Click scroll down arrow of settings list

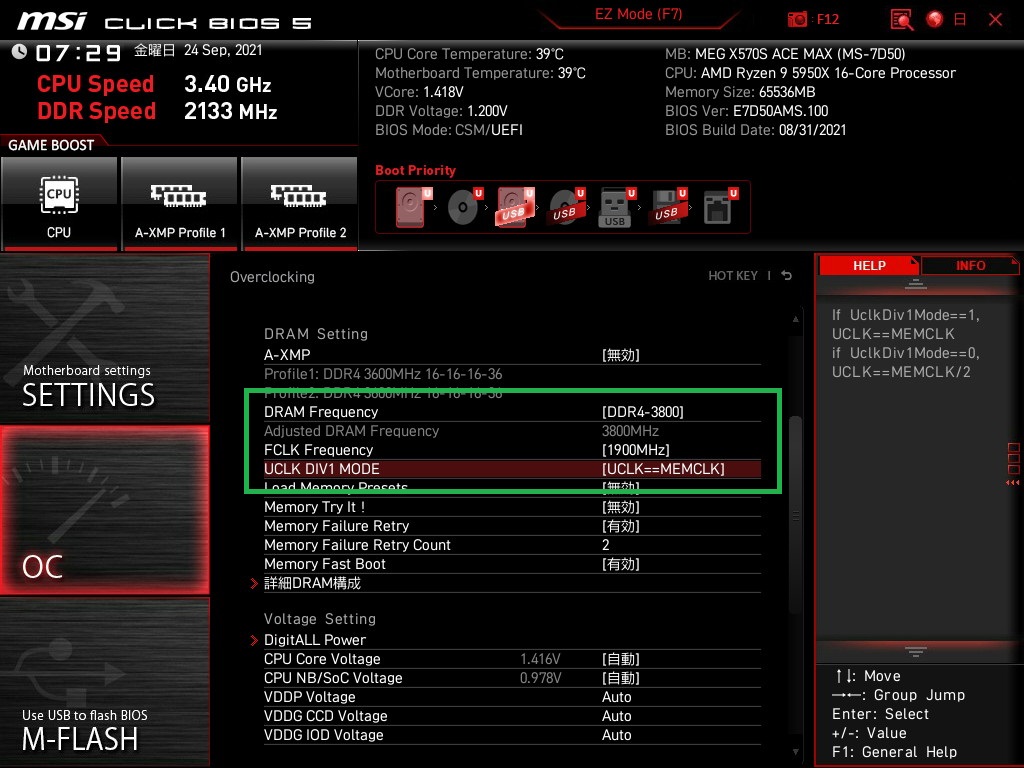click(795, 752)
